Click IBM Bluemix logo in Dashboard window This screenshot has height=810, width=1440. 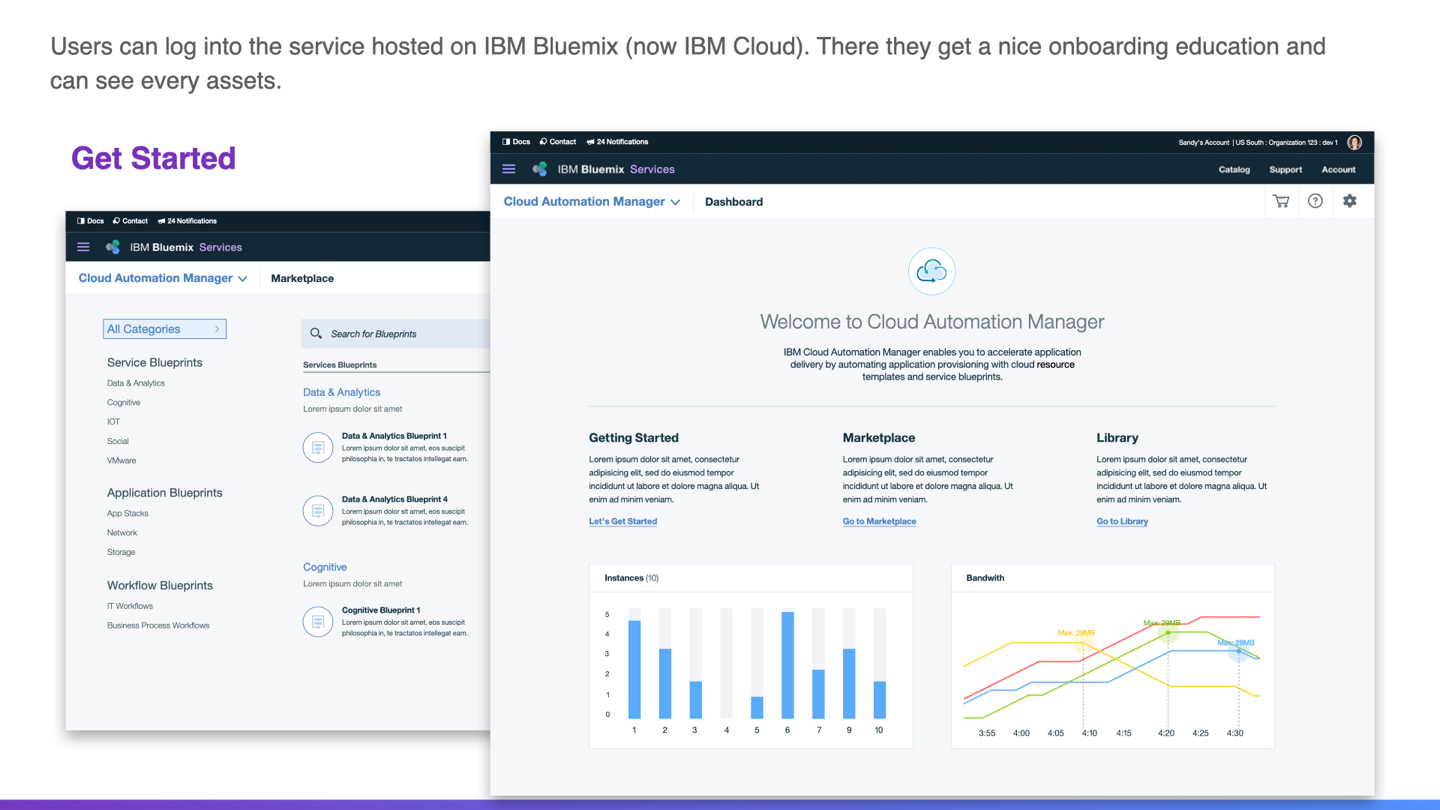point(540,169)
